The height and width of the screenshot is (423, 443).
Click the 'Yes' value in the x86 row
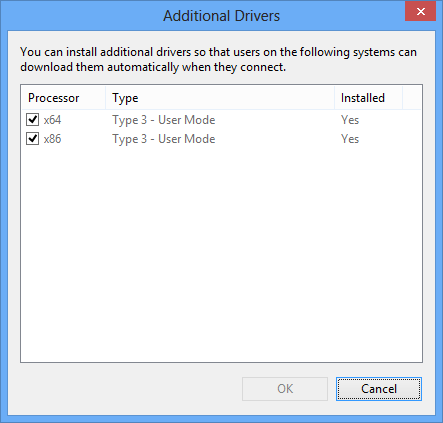tap(350, 139)
